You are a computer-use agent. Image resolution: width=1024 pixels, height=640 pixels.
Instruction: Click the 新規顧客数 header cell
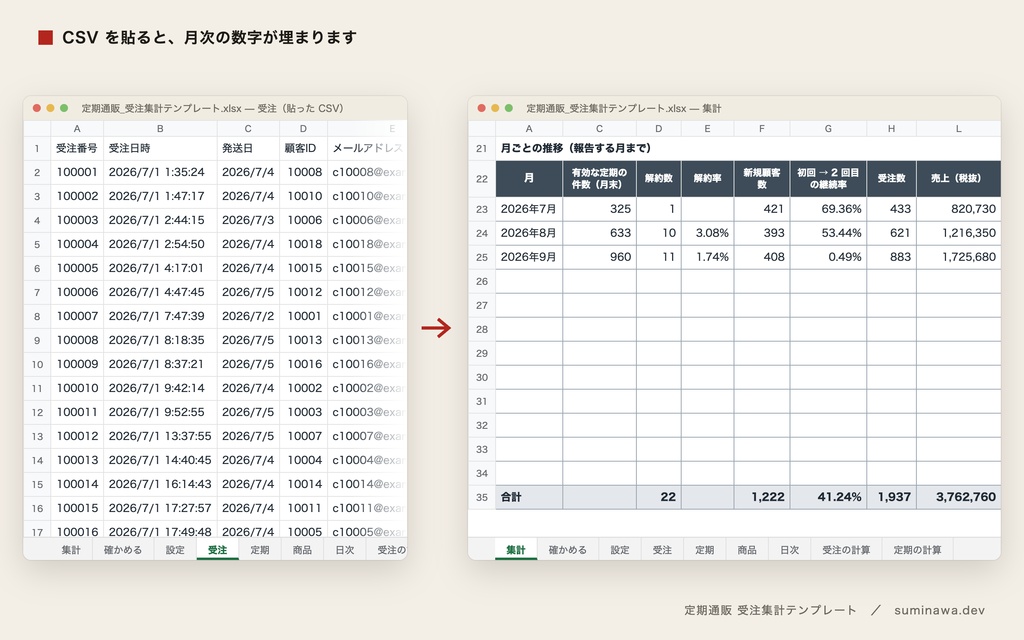tap(761, 178)
